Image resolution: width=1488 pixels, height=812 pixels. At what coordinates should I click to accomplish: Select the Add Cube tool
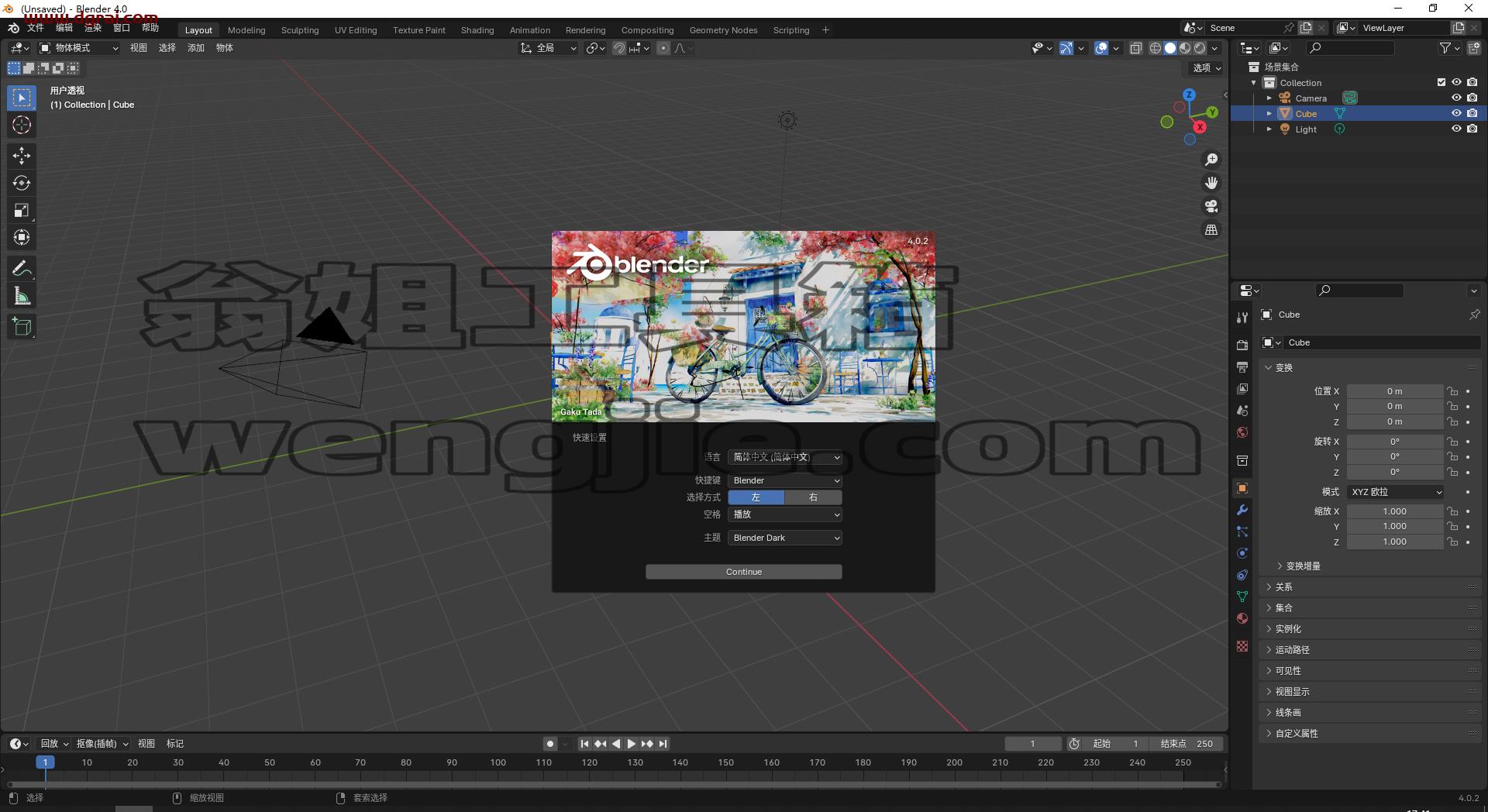pyautogui.click(x=22, y=327)
